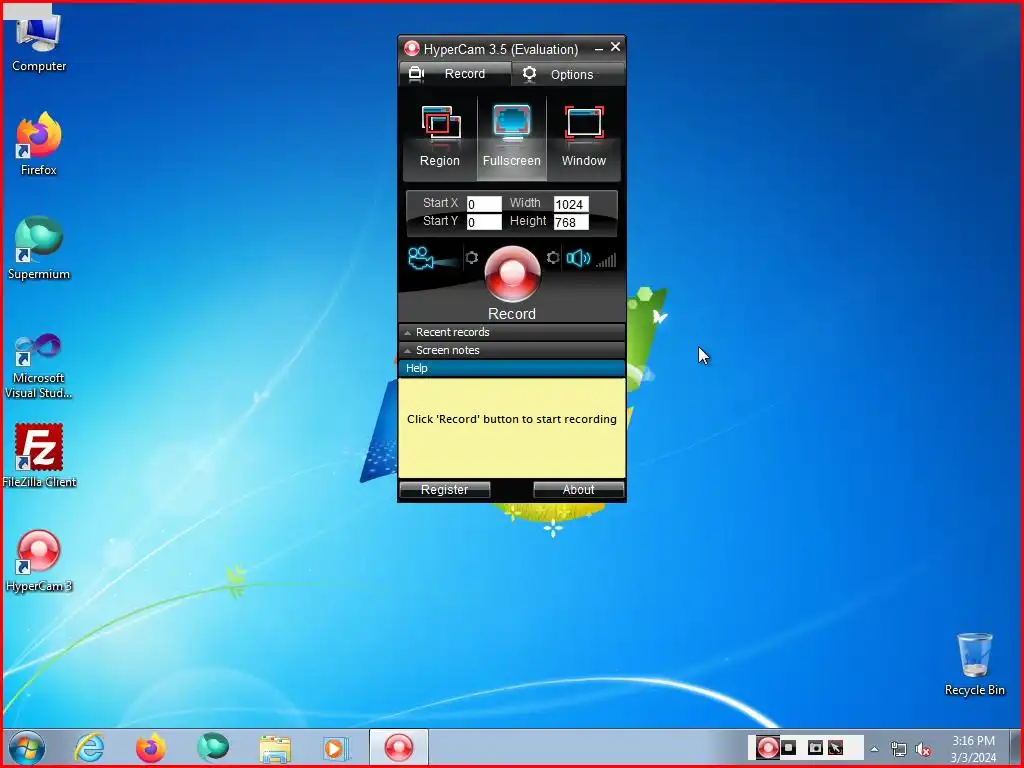The image size is (1024, 768).
Task: Open the Computer desktop icon
Action: point(39,43)
